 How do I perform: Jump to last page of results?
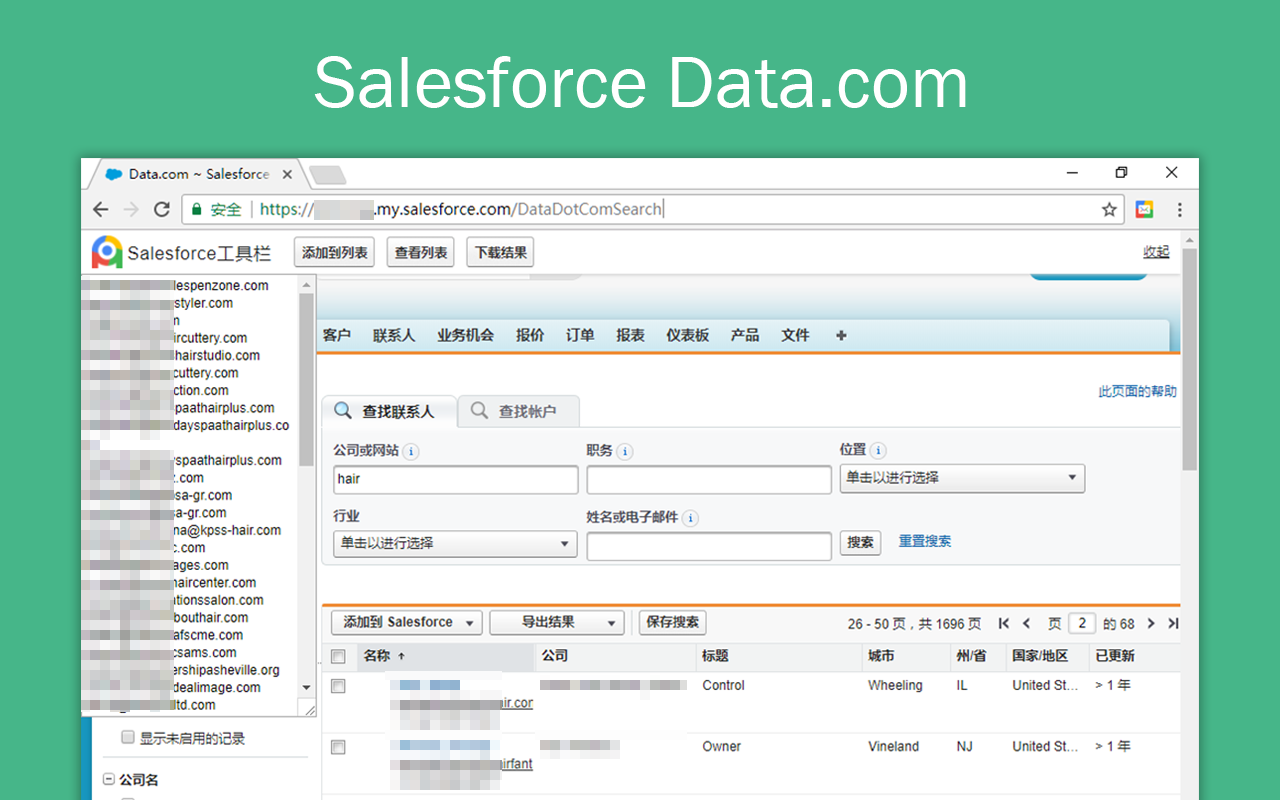pyautogui.click(x=1173, y=623)
